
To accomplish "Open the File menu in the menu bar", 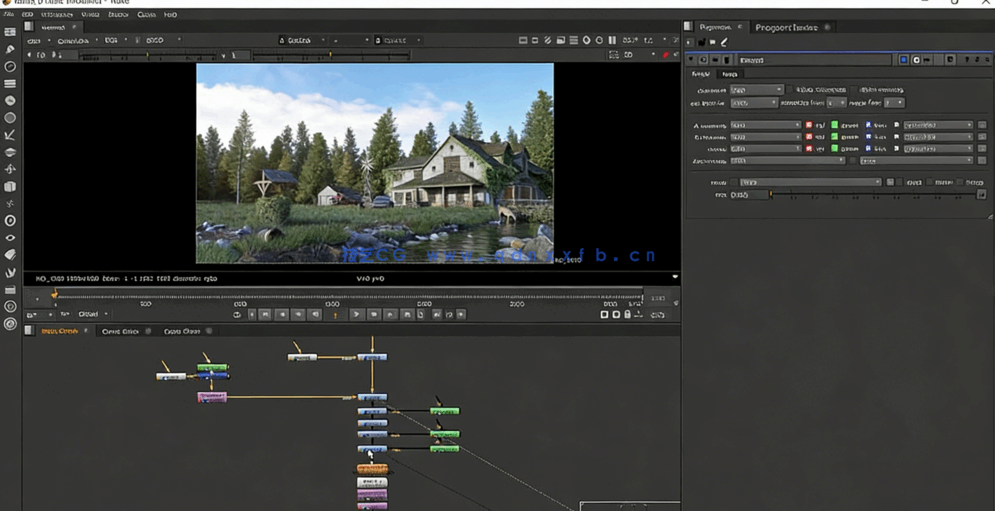I will pos(9,15).
